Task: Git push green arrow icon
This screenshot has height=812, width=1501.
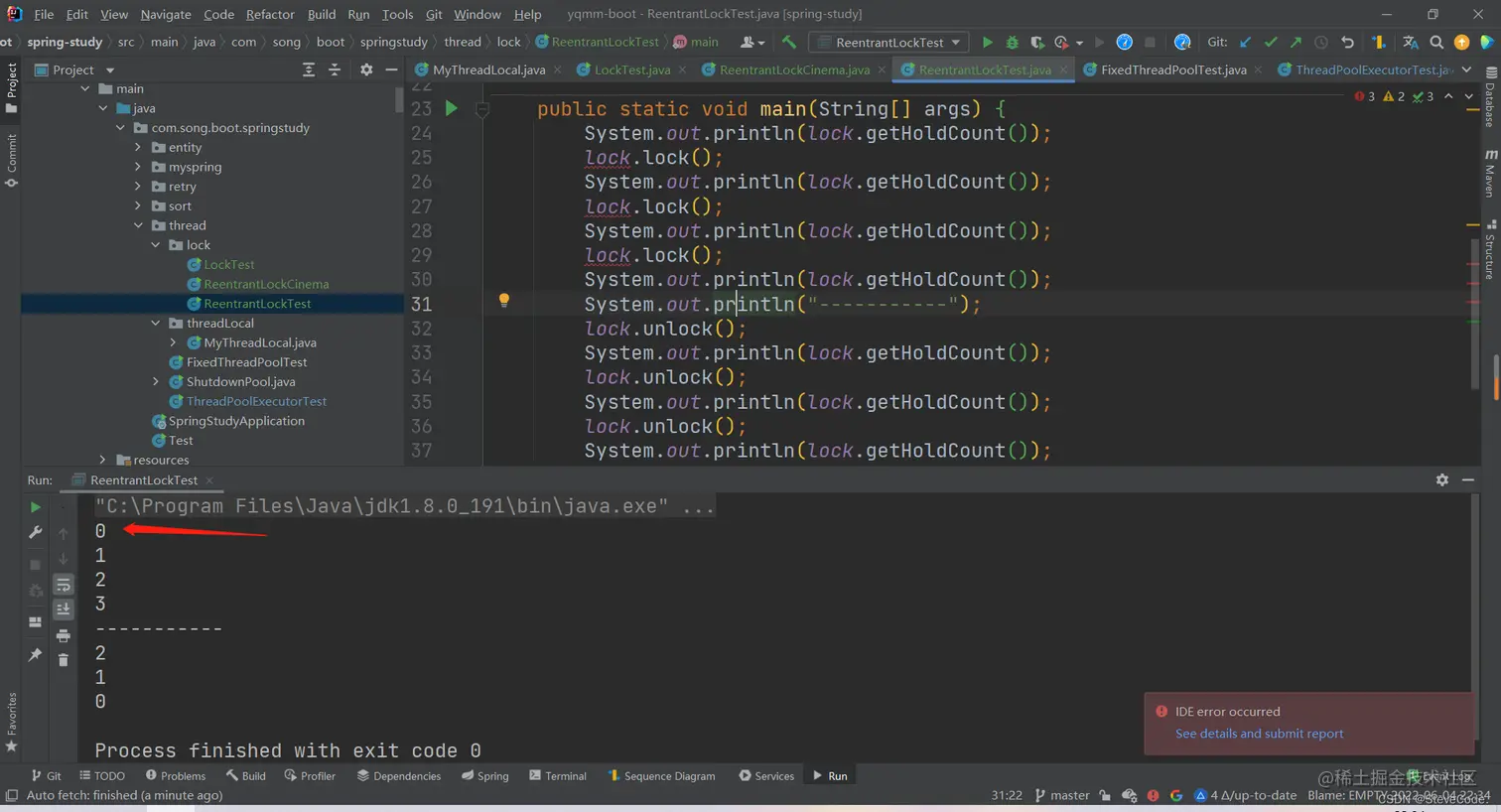Action: (x=1296, y=43)
